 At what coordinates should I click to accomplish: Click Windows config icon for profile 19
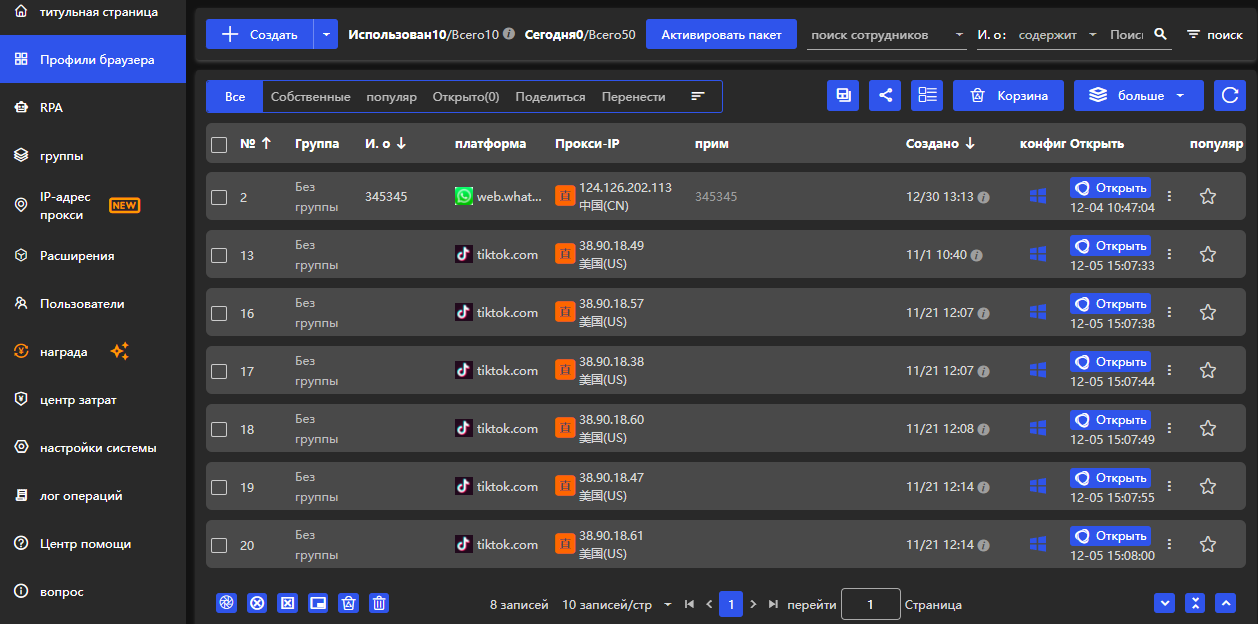tap(1037, 487)
